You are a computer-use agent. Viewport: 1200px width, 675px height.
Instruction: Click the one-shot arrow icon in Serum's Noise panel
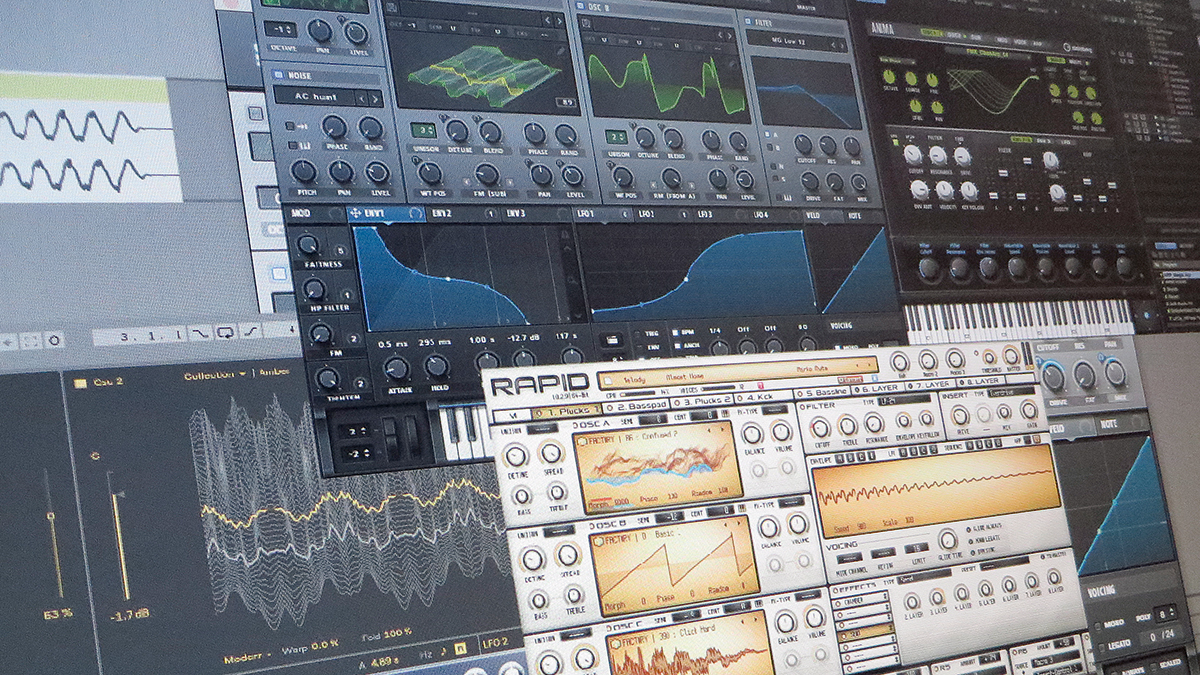[301, 127]
